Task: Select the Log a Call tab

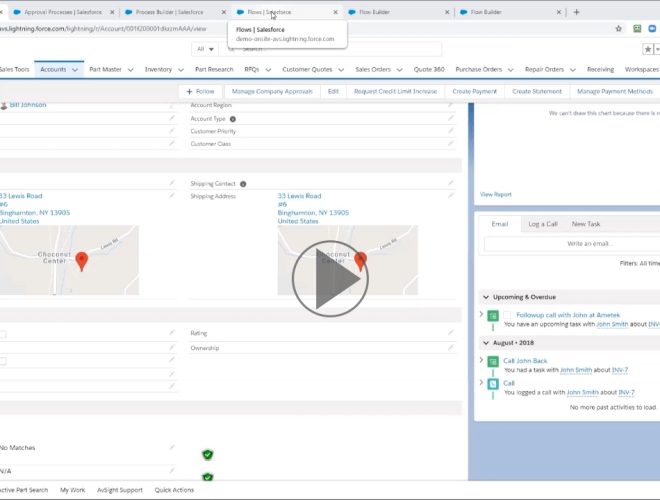Action: point(543,224)
